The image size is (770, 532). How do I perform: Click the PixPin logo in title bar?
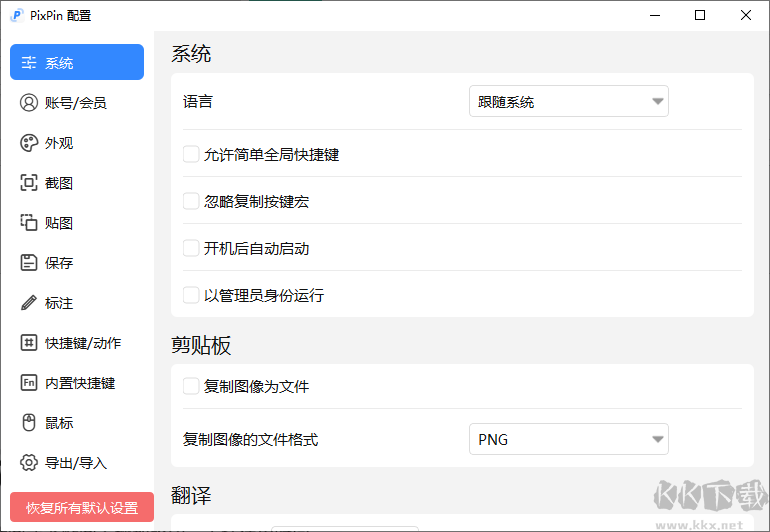[17, 15]
